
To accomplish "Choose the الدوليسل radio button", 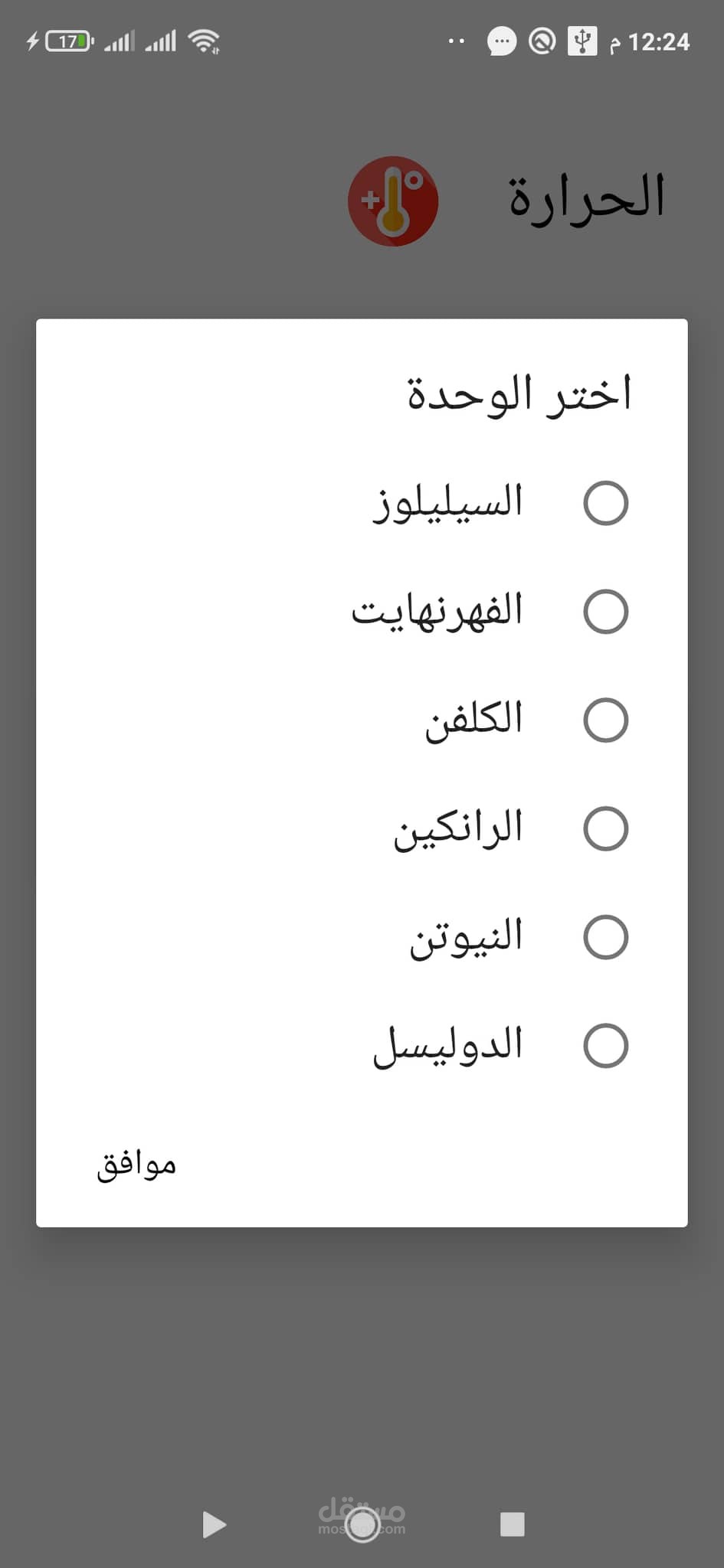I will [605, 1046].
